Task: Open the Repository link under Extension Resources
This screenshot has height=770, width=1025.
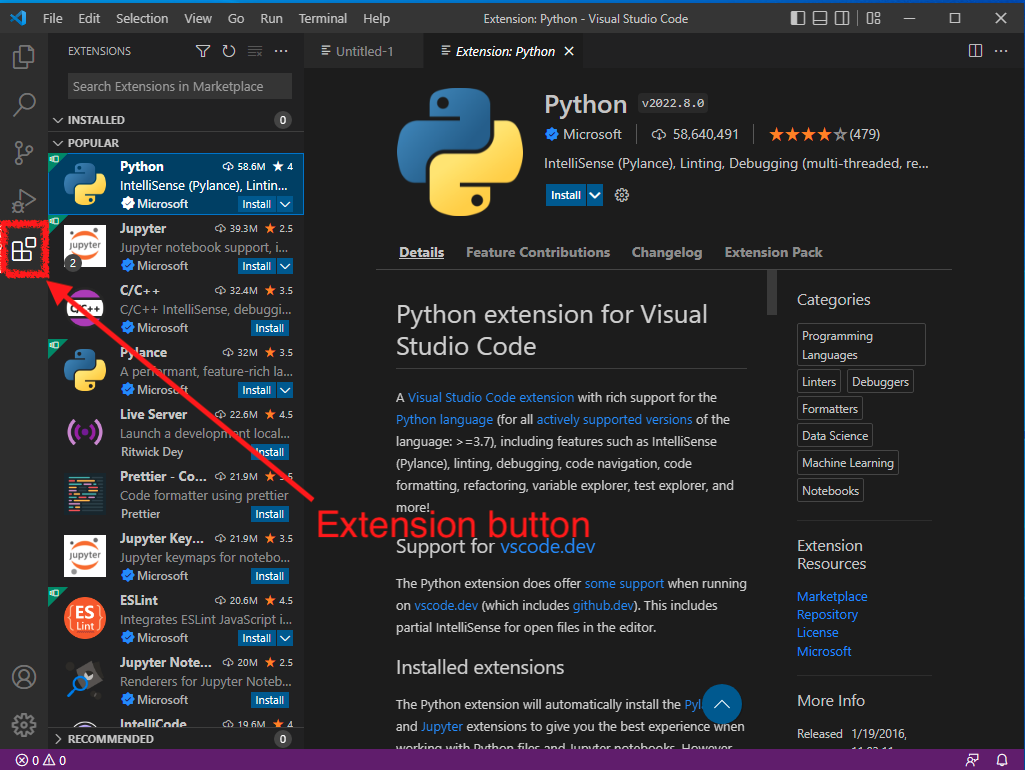Action: [x=827, y=614]
